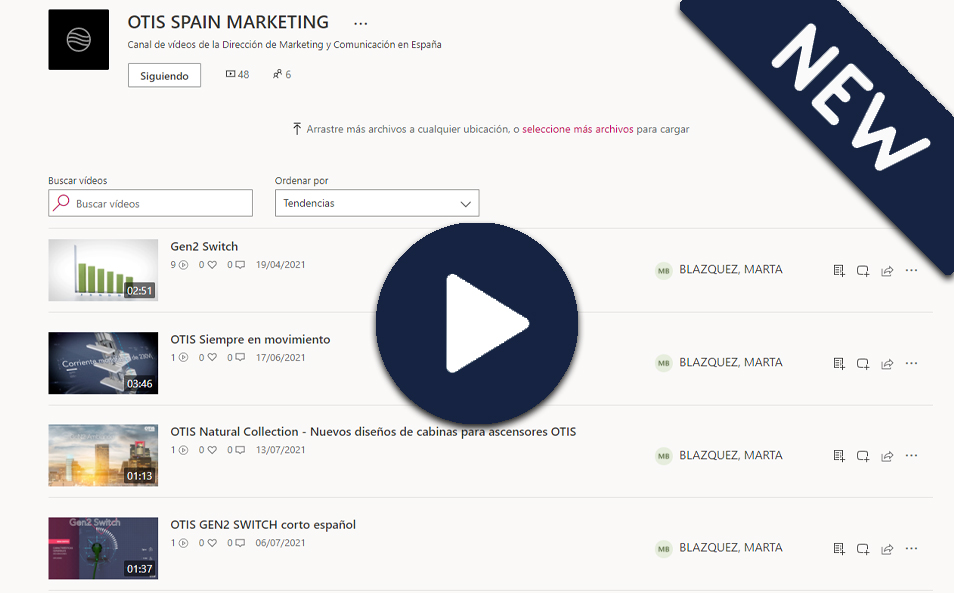The height and width of the screenshot is (593, 954).
Task: Open channel options ellipsis beside OTIS SPAIN MARKETING
Action: [361, 24]
